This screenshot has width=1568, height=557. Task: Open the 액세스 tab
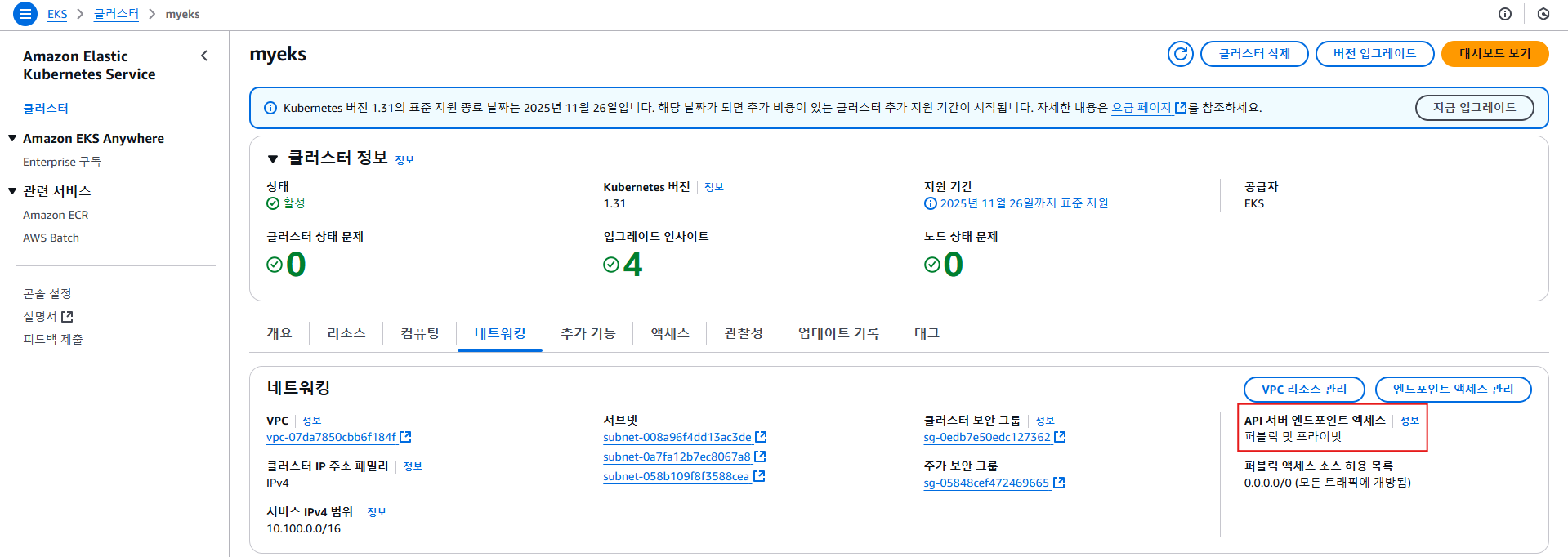point(670,333)
